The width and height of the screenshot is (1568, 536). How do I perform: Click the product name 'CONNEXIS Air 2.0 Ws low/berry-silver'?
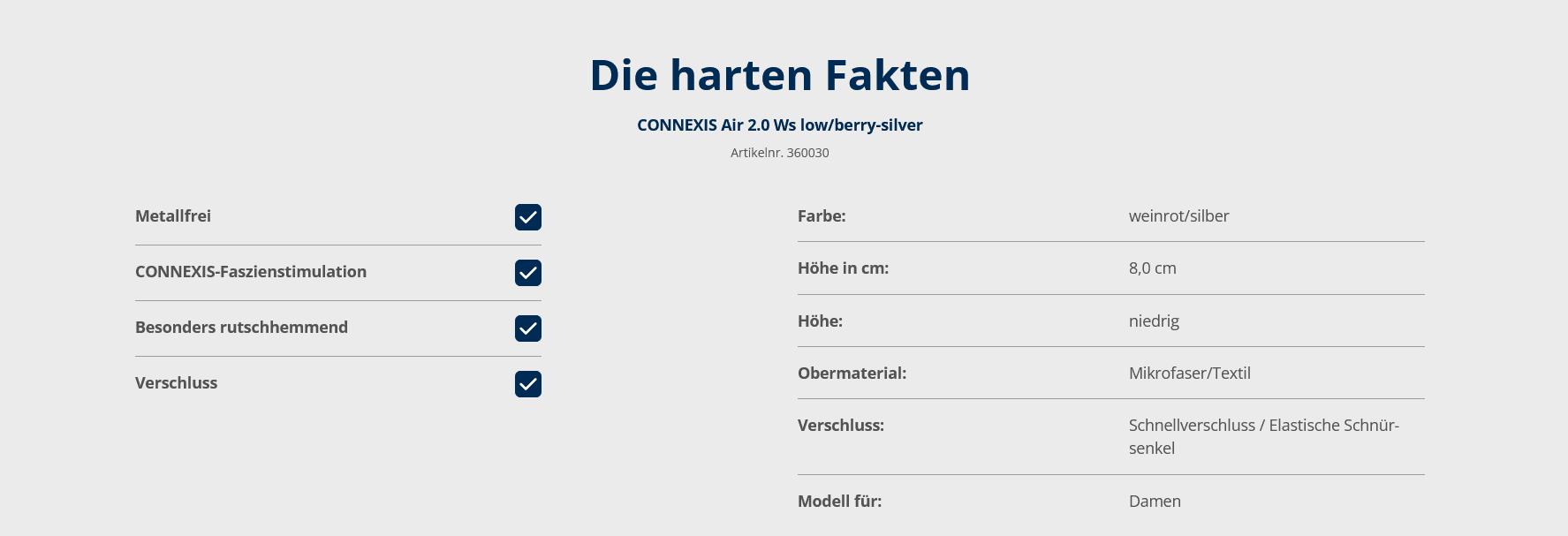click(x=780, y=125)
